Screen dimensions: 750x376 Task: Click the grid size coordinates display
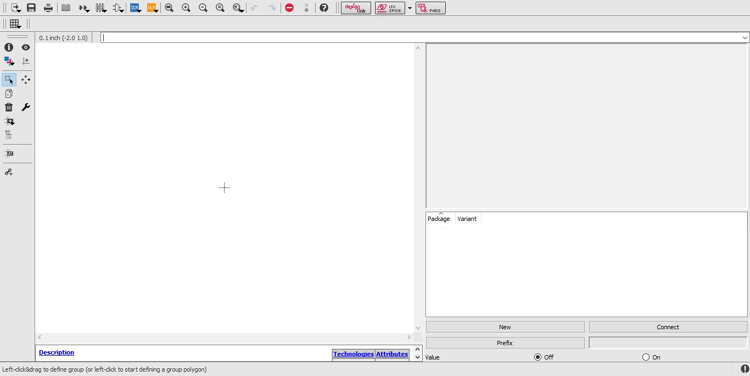(63, 37)
